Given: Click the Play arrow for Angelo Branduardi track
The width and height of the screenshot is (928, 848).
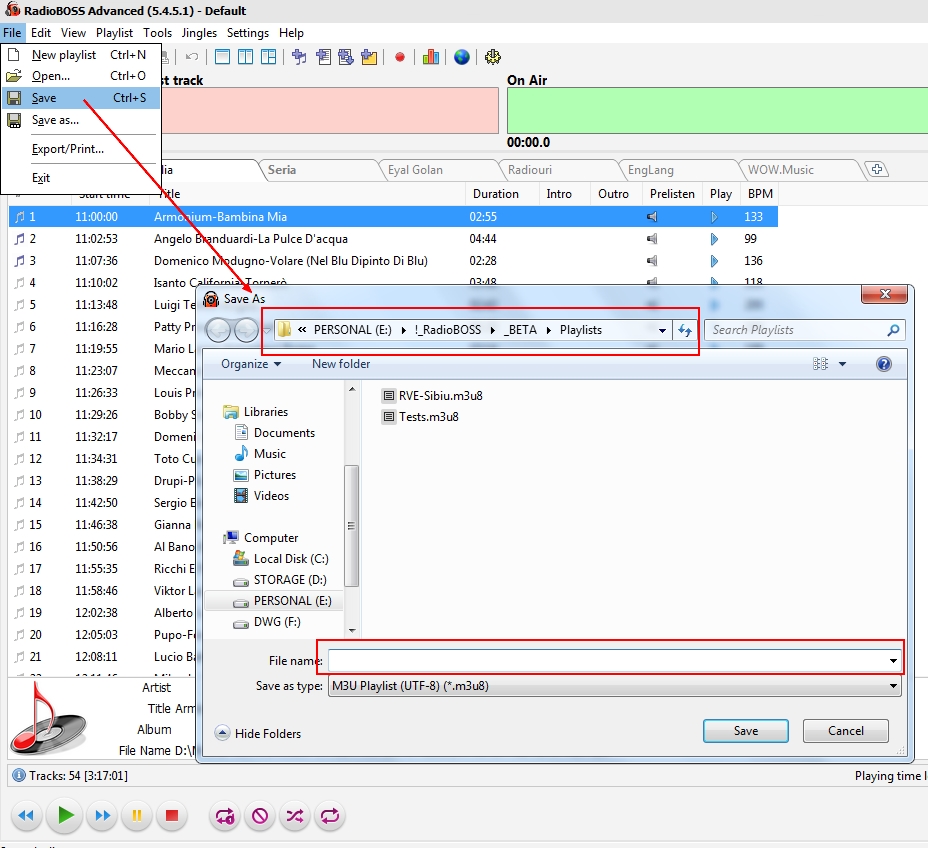Looking at the screenshot, I should pos(714,238).
